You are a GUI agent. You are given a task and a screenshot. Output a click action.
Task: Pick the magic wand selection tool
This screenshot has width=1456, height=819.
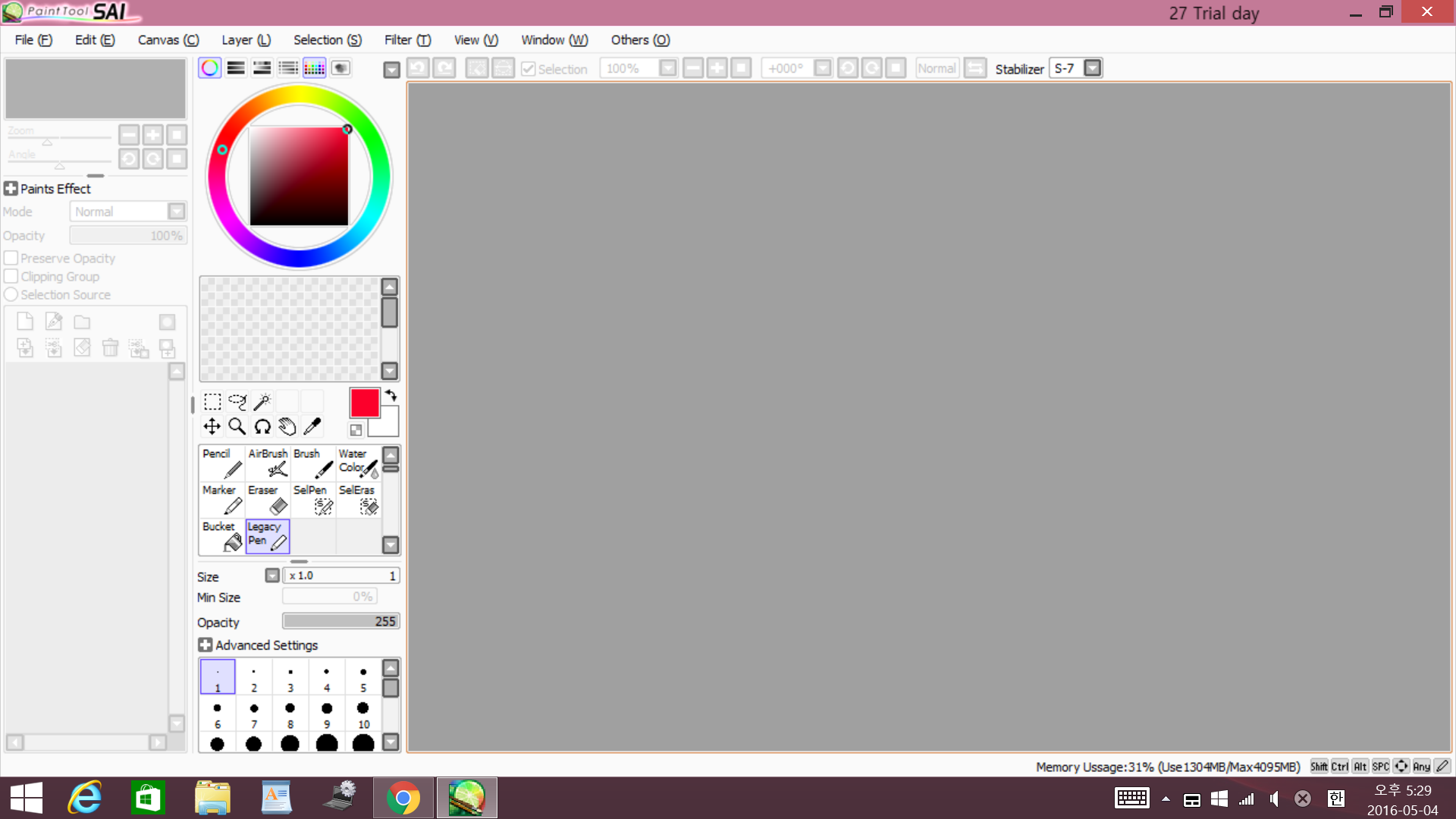point(262,402)
